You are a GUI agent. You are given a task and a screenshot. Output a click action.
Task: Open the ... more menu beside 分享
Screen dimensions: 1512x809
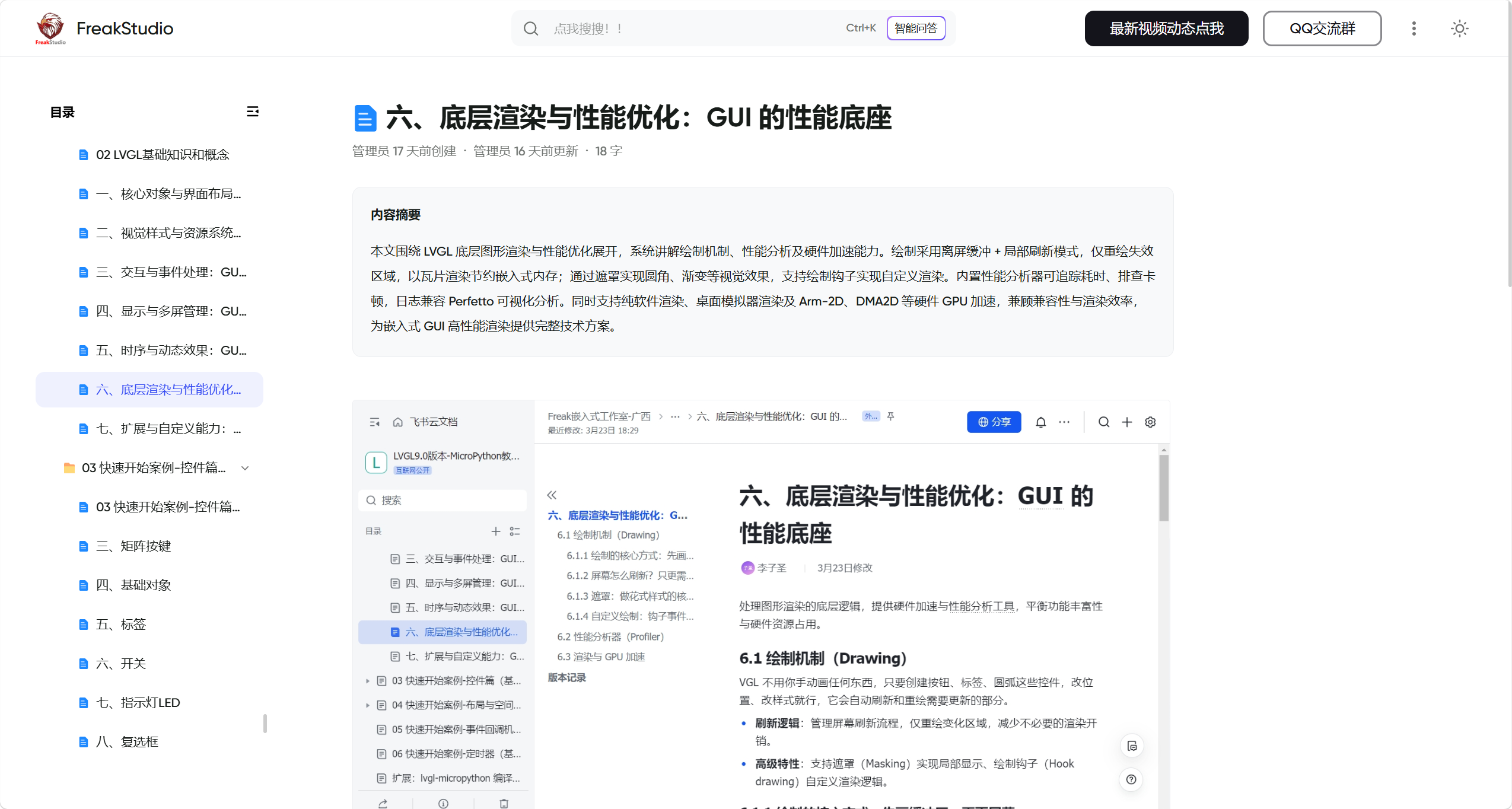[x=1063, y=422]
